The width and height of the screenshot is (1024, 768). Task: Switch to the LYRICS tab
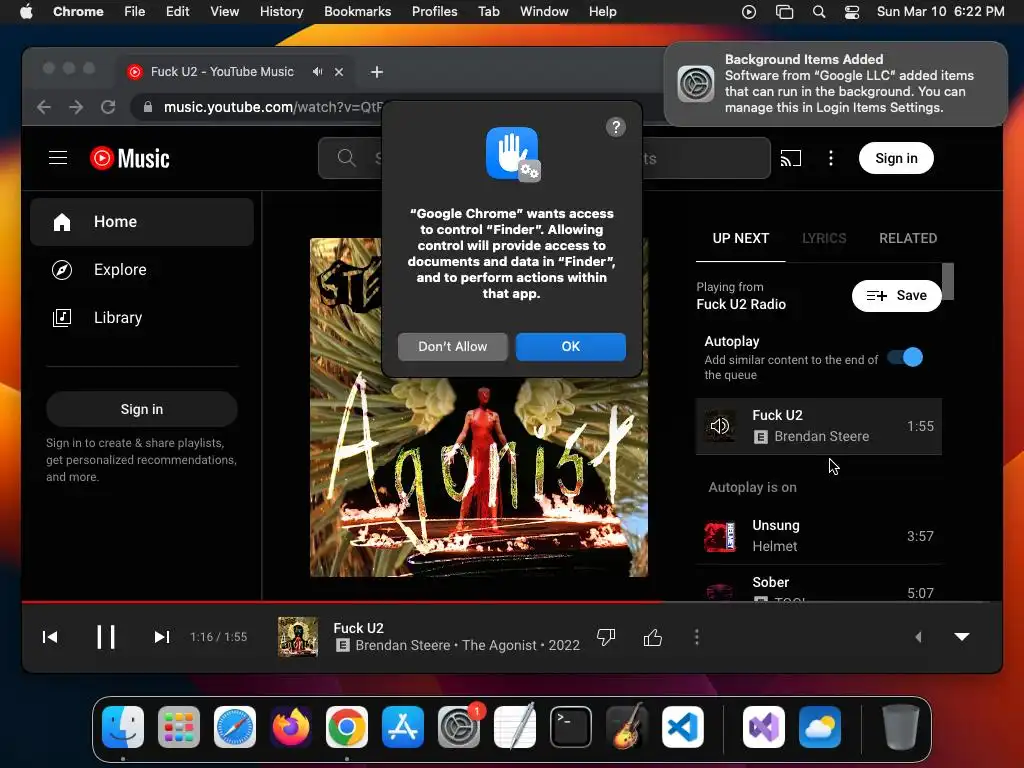click(x=824, y=238)
